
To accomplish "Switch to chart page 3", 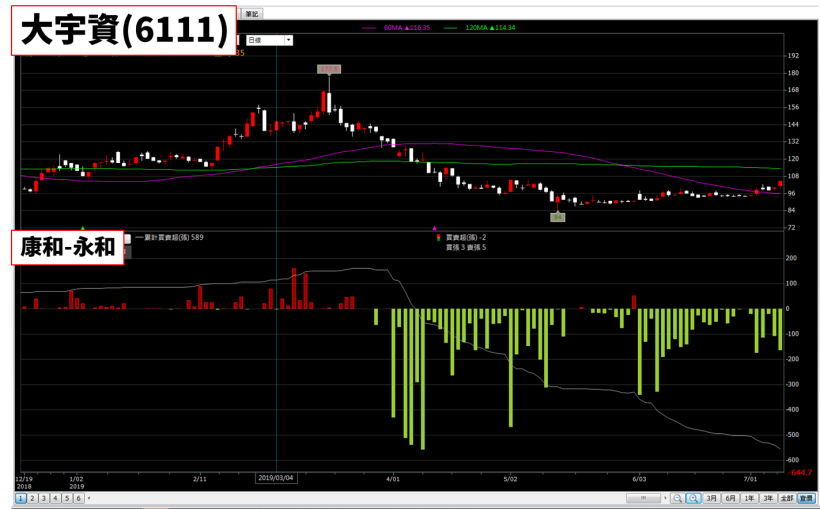I will [x=44, y=498].
